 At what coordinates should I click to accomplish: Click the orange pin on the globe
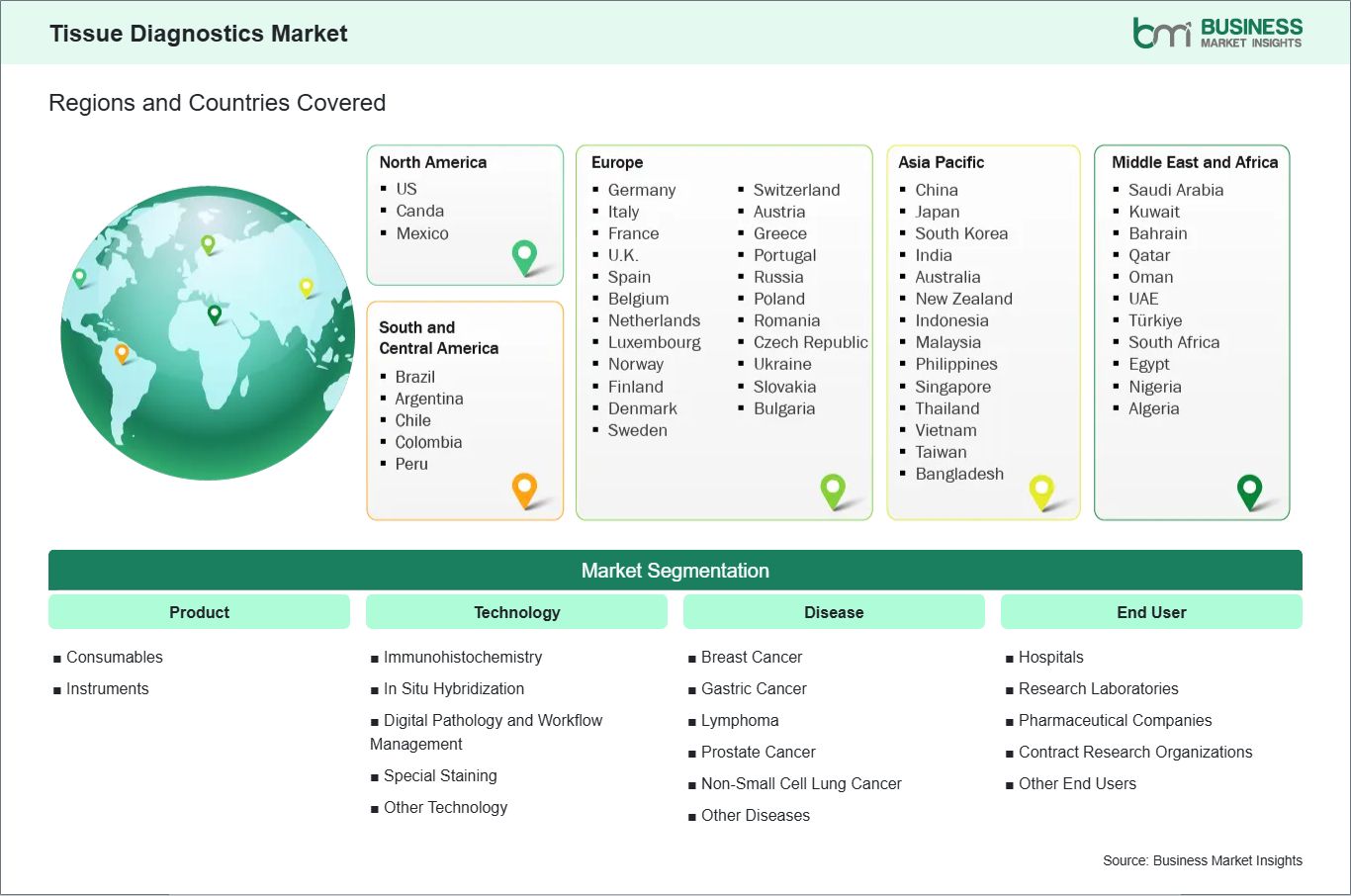(x=122, y=352)
